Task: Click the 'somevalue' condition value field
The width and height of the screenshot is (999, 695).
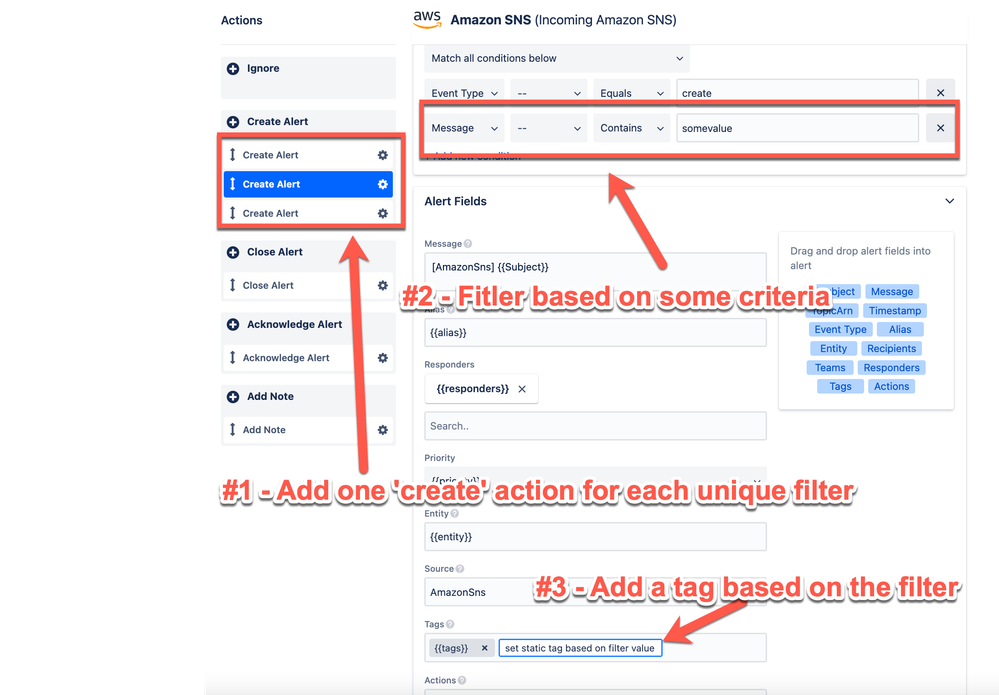Action: tap(797, 128)
